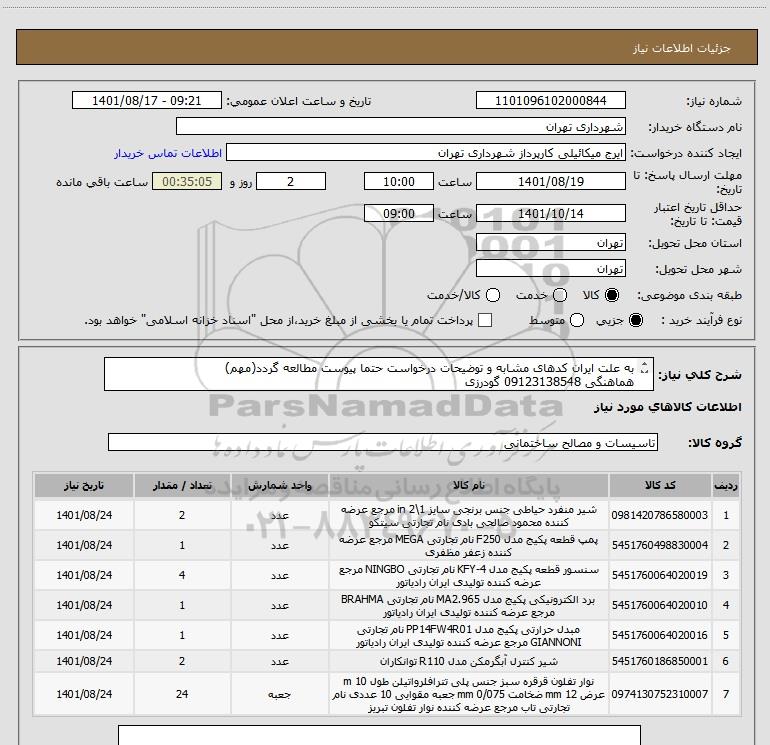This screenshot has height=745, width=770.
Task: Click the جزئیات اطلاعات نیاز header title
Action: click(682, 48)
